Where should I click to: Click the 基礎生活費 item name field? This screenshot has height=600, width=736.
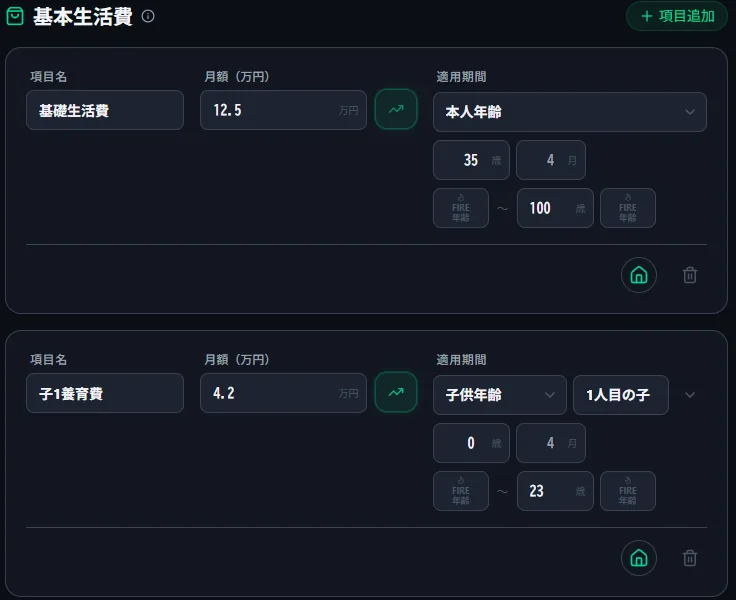tap(105, 110)
